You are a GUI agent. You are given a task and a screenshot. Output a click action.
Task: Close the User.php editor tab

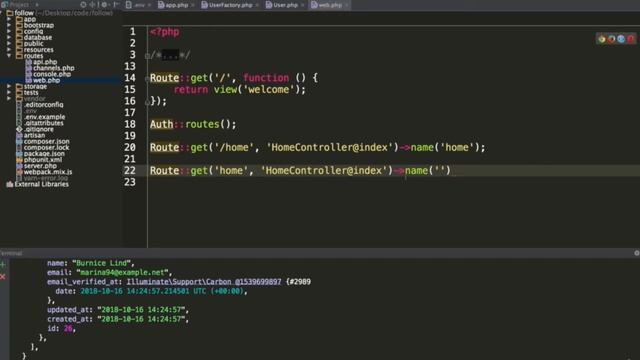(x=302, y=5)
